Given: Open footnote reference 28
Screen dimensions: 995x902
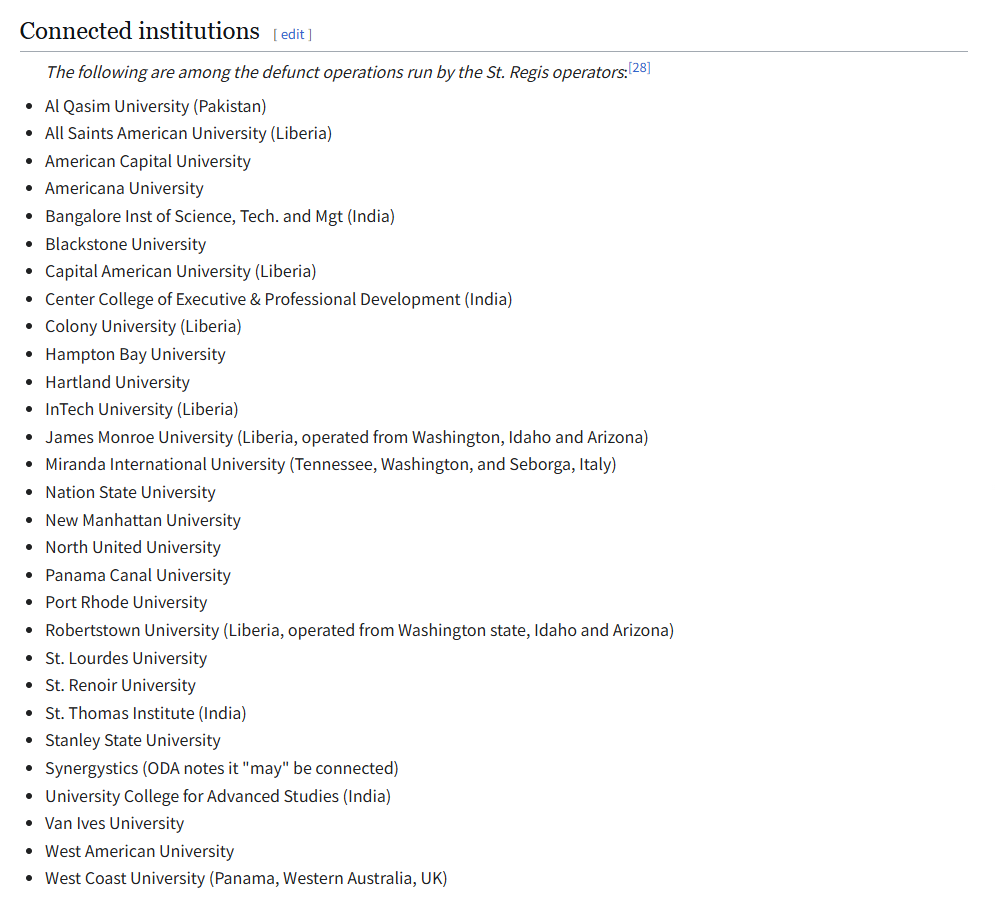Looking at the screenshot, I should click(639, 68).
